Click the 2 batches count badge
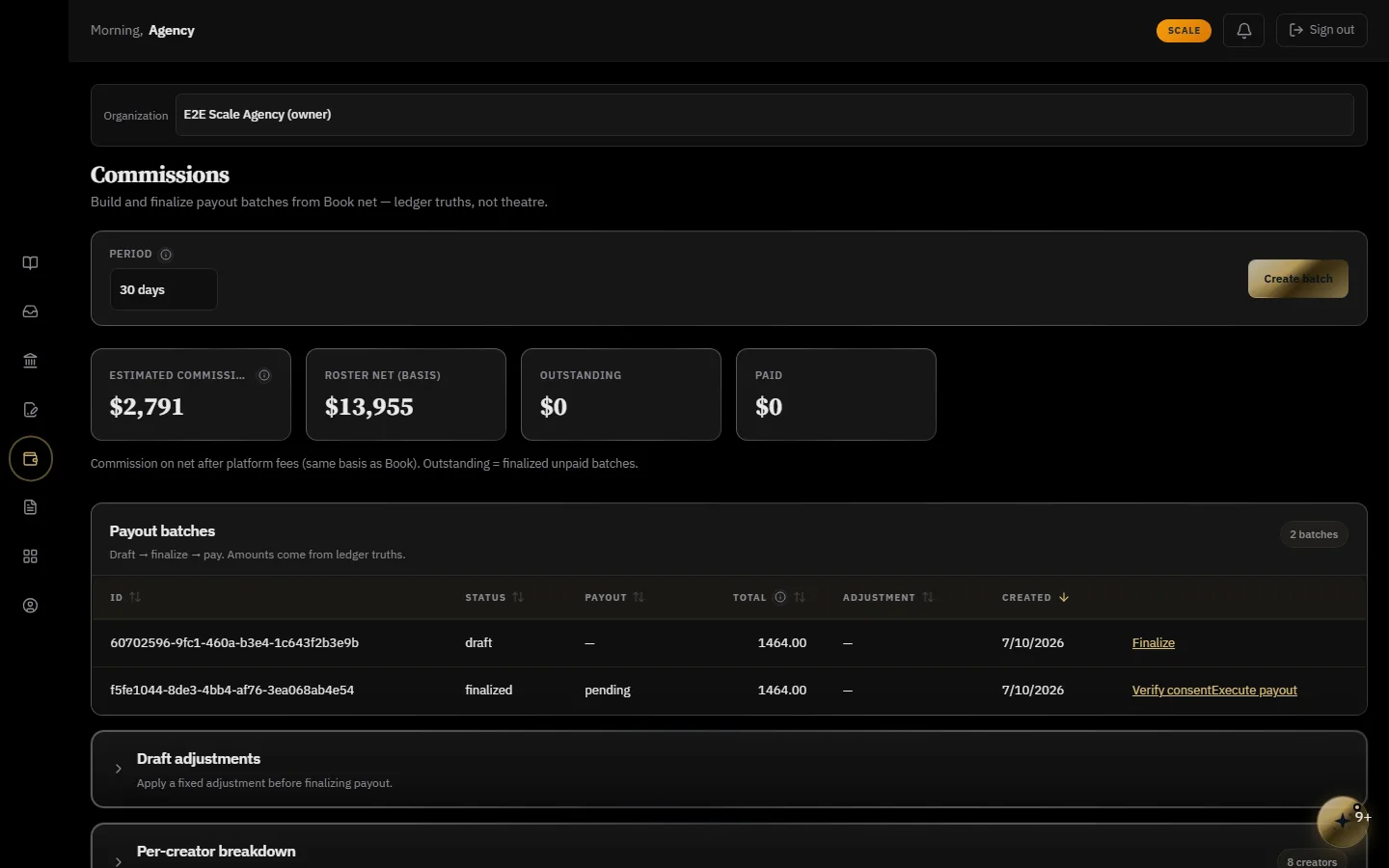This screenshot has height=868, width=1389. click(1314, 534)
